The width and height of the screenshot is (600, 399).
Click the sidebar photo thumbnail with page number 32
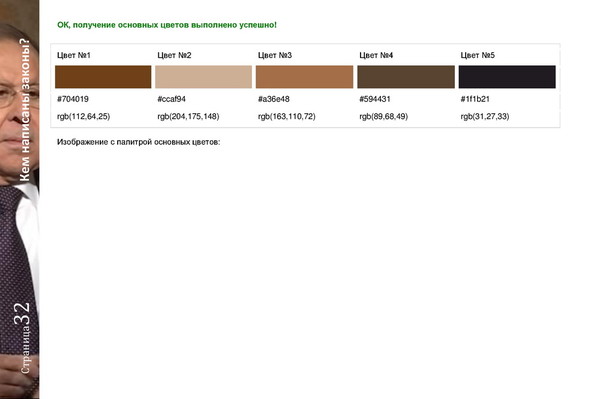20,199
